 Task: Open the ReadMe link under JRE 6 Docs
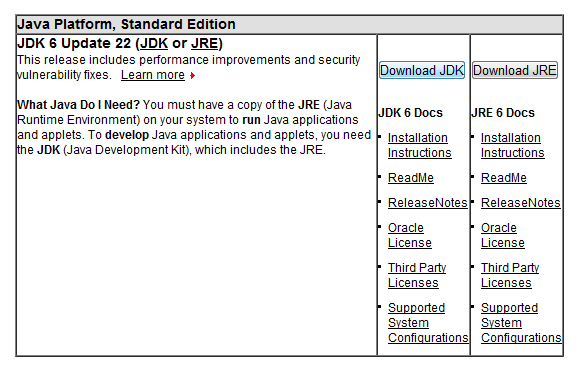pyautogui.click(x=504, y=178)
